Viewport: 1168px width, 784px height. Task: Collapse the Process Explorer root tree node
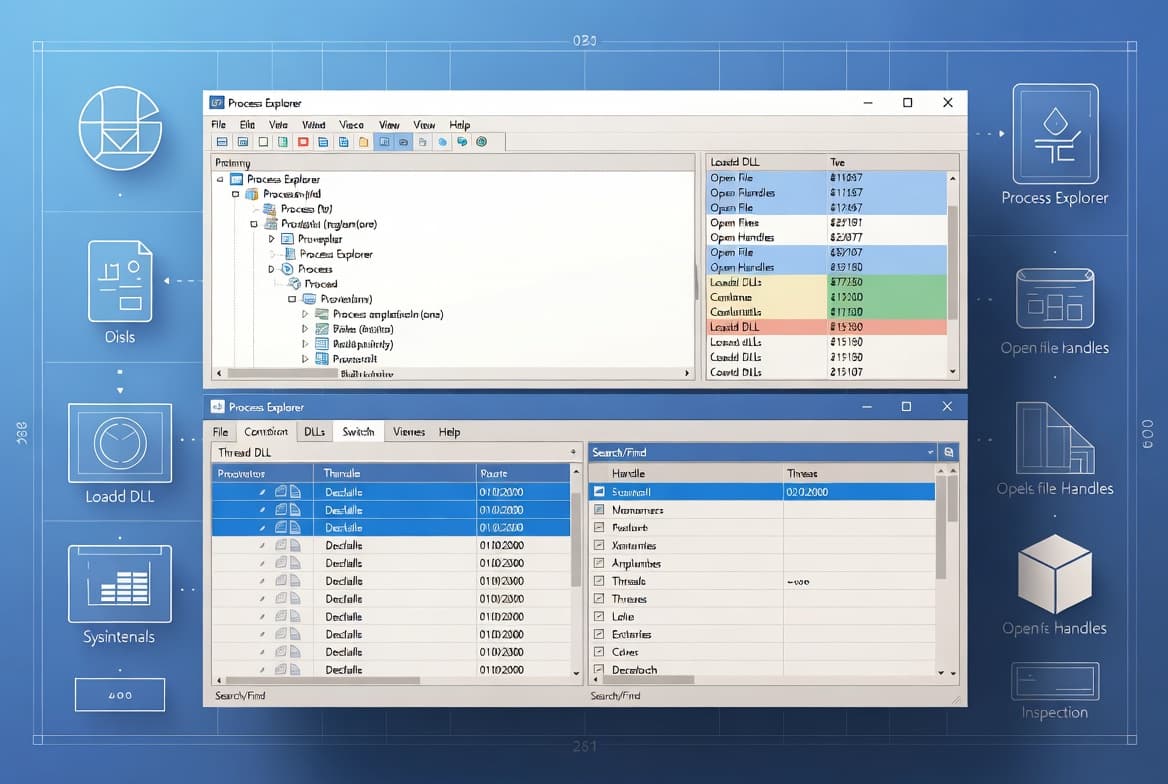pos(220,180)
